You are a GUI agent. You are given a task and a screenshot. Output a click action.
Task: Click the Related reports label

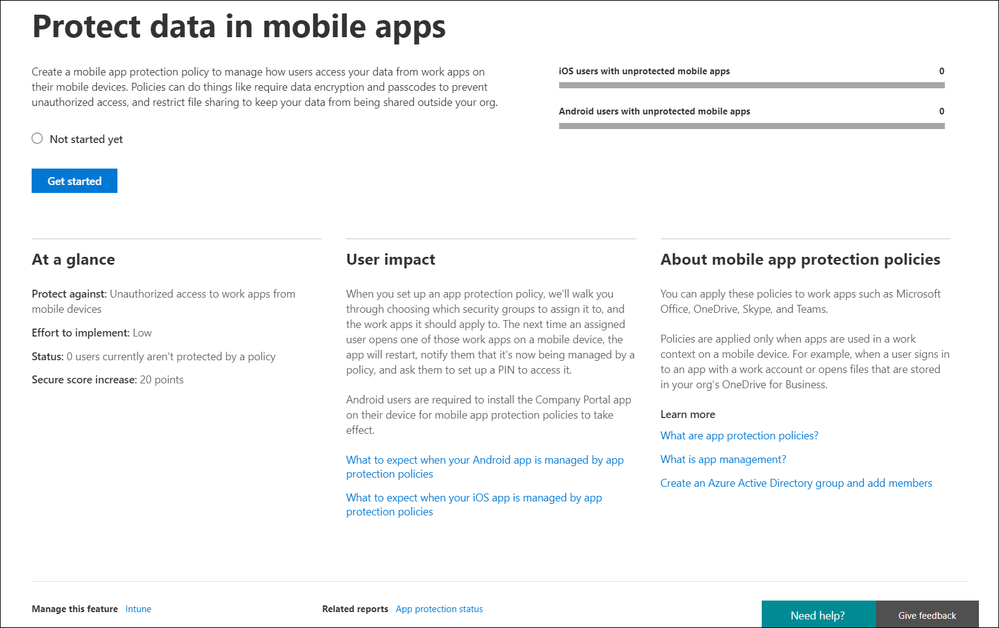(x=355, y=609)
